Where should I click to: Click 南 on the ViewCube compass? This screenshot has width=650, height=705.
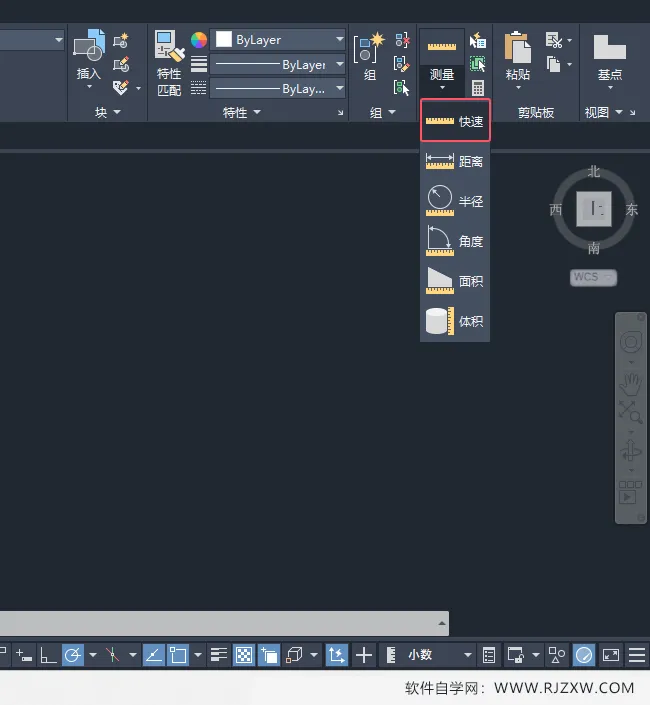tap(593, 248)
